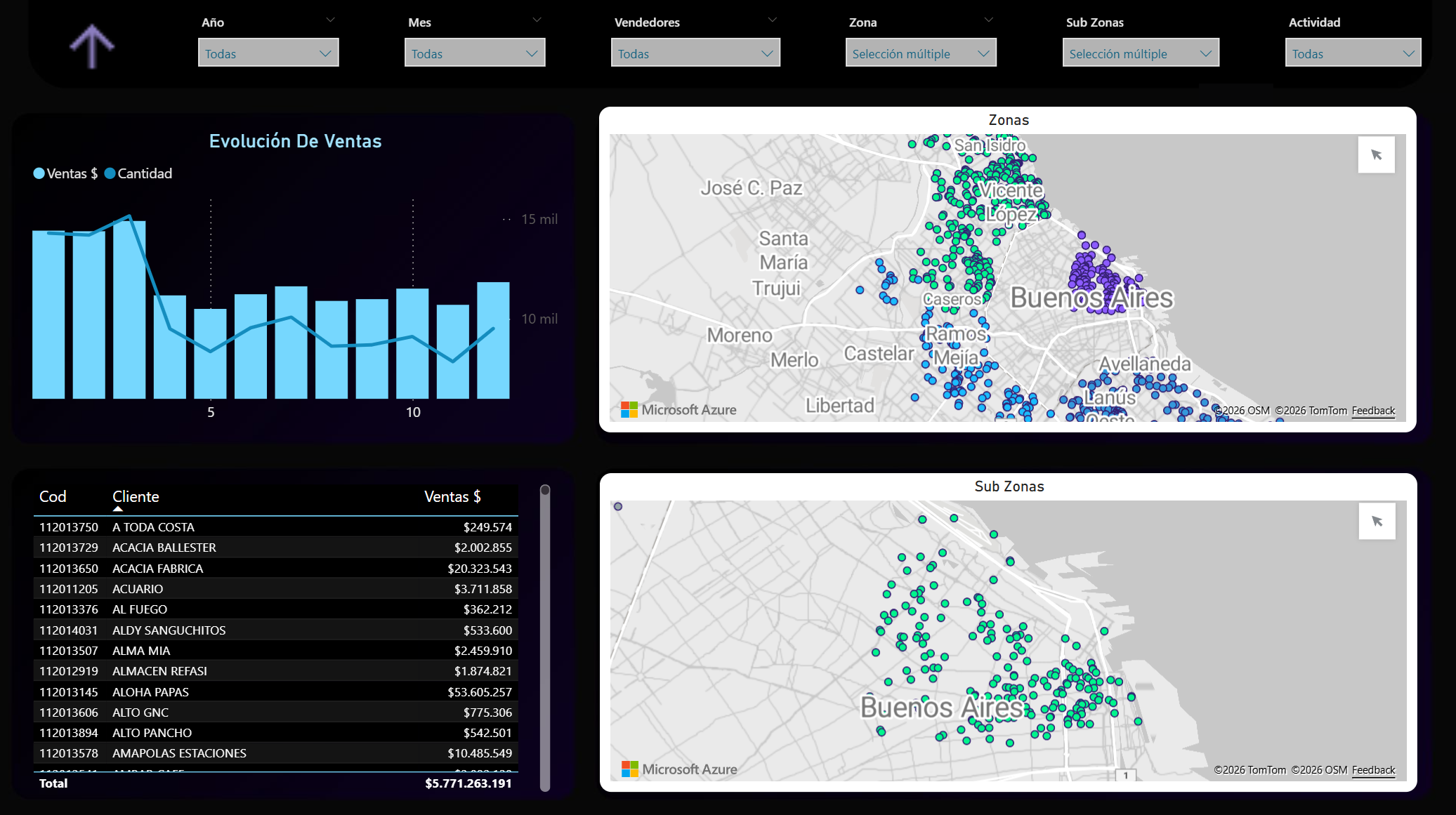Click the client table vertical scrollbar
1456x815 pixels.
[545, 639]
